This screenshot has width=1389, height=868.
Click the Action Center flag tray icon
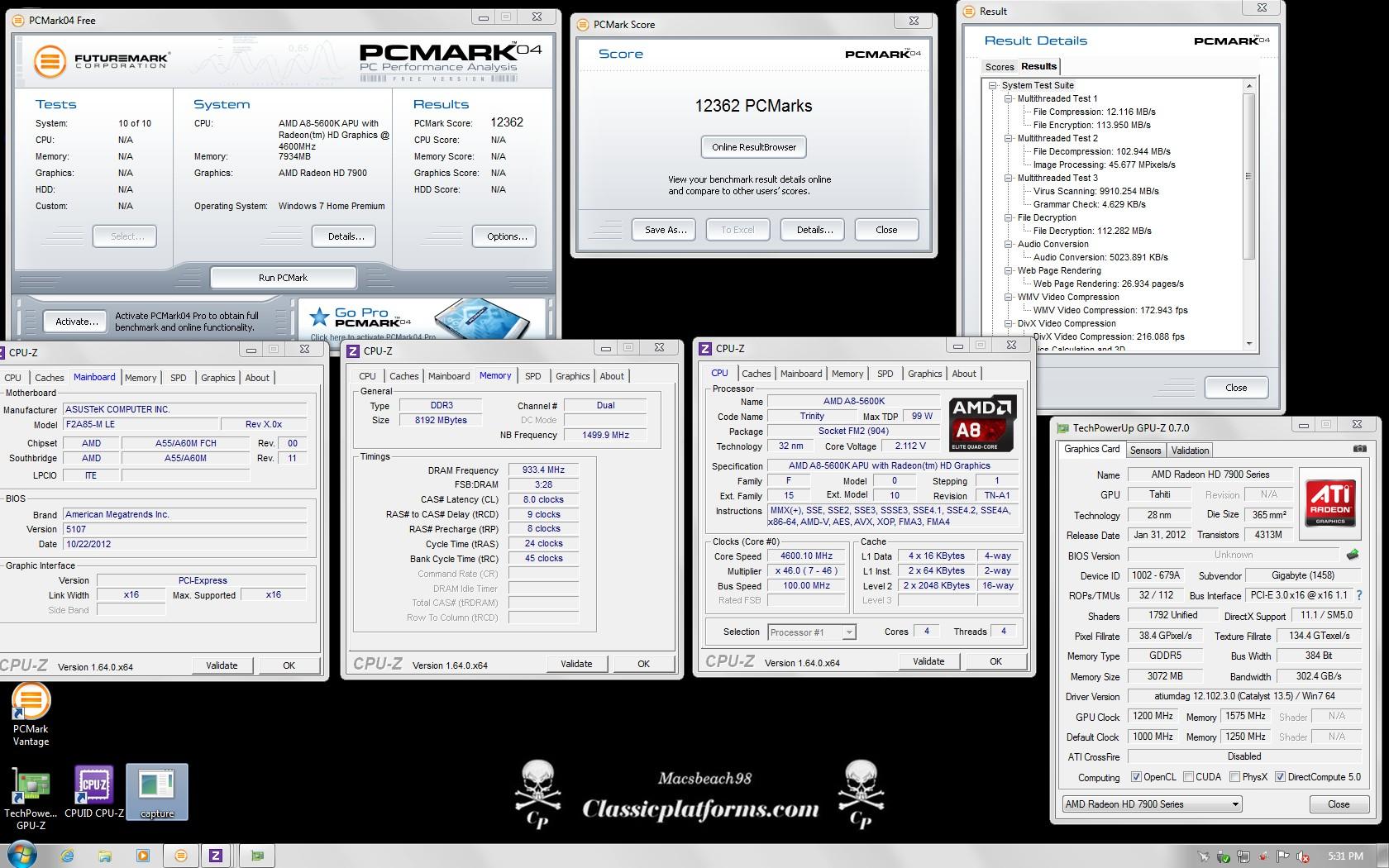click(x=1283, y=856)
